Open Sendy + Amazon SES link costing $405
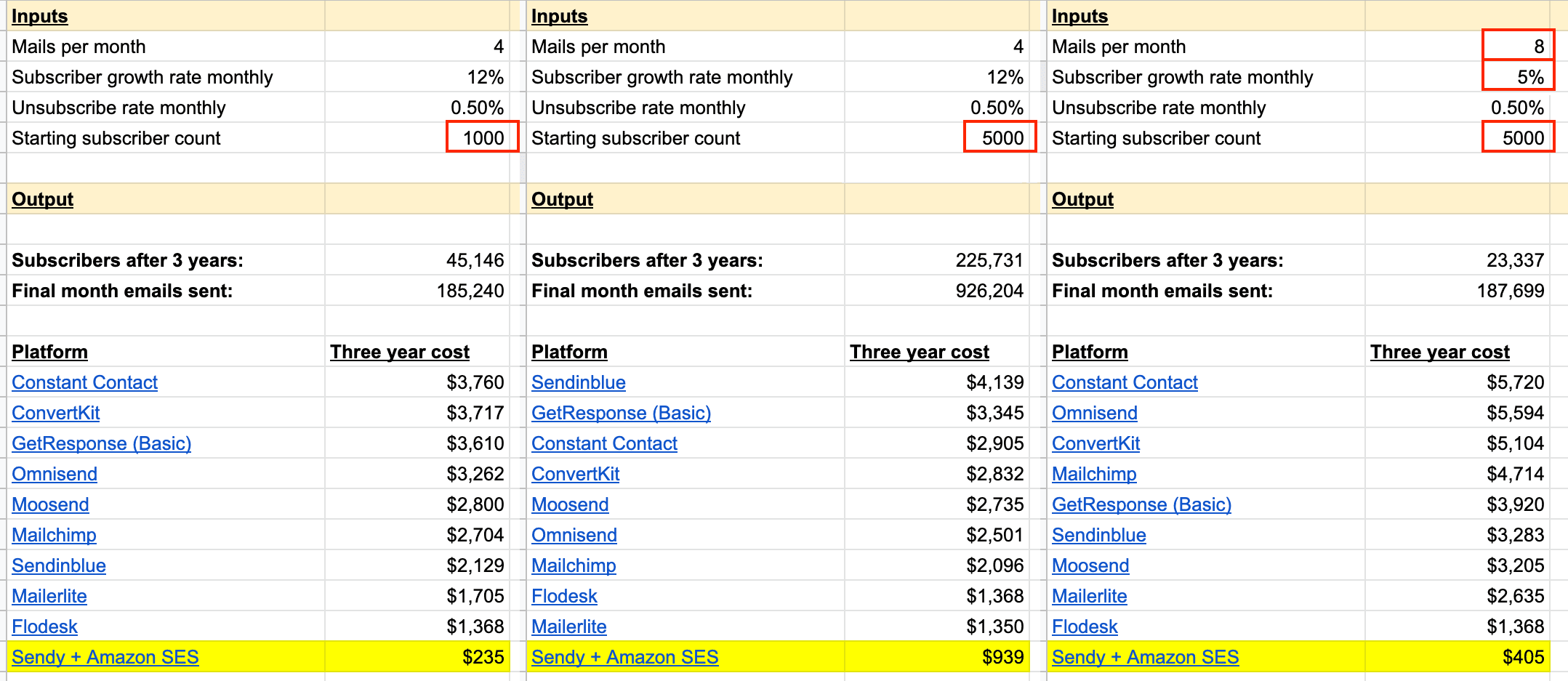The width and height of the screenshot is (1568, 681). (x=1146, y=657)
